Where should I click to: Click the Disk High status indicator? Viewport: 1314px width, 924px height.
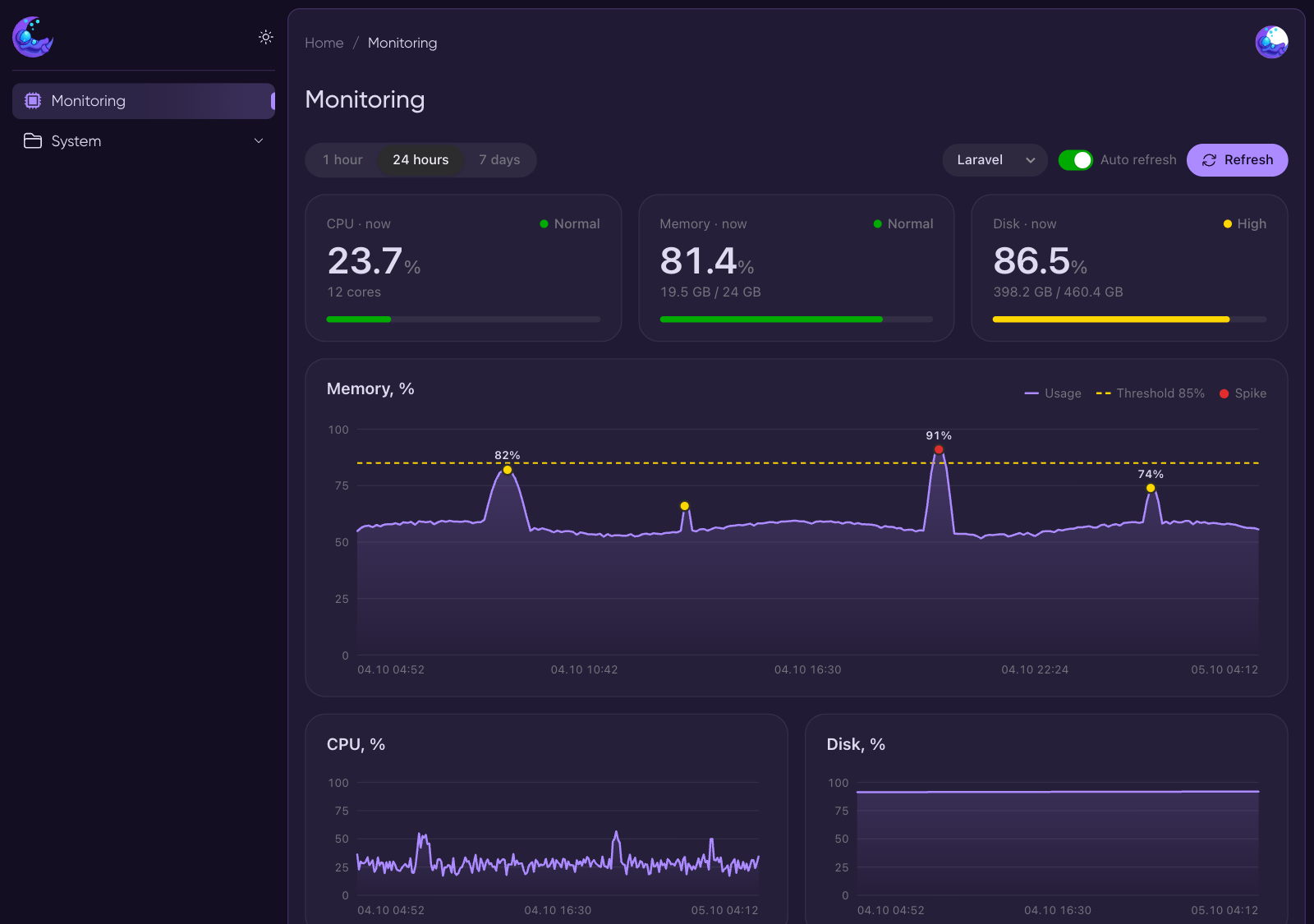pyautogui.click(x=1244, y=224)
